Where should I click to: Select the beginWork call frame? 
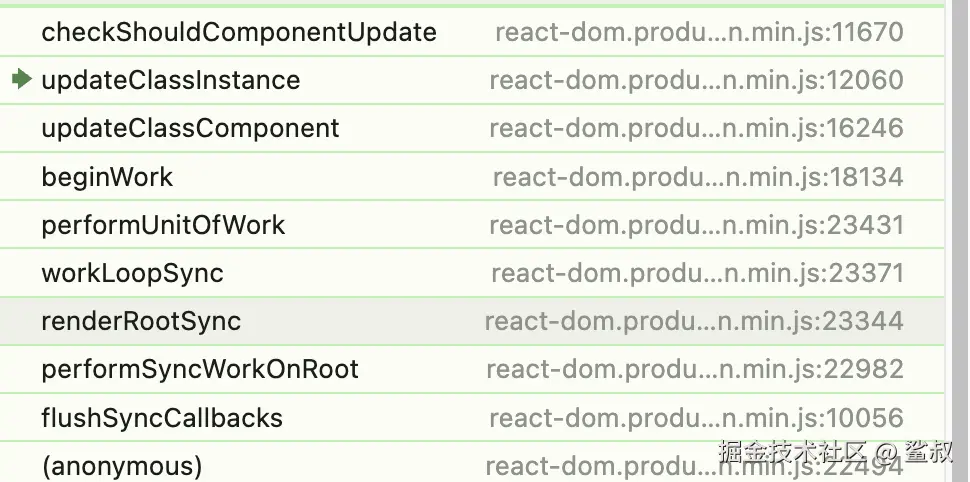click(107, 177)
